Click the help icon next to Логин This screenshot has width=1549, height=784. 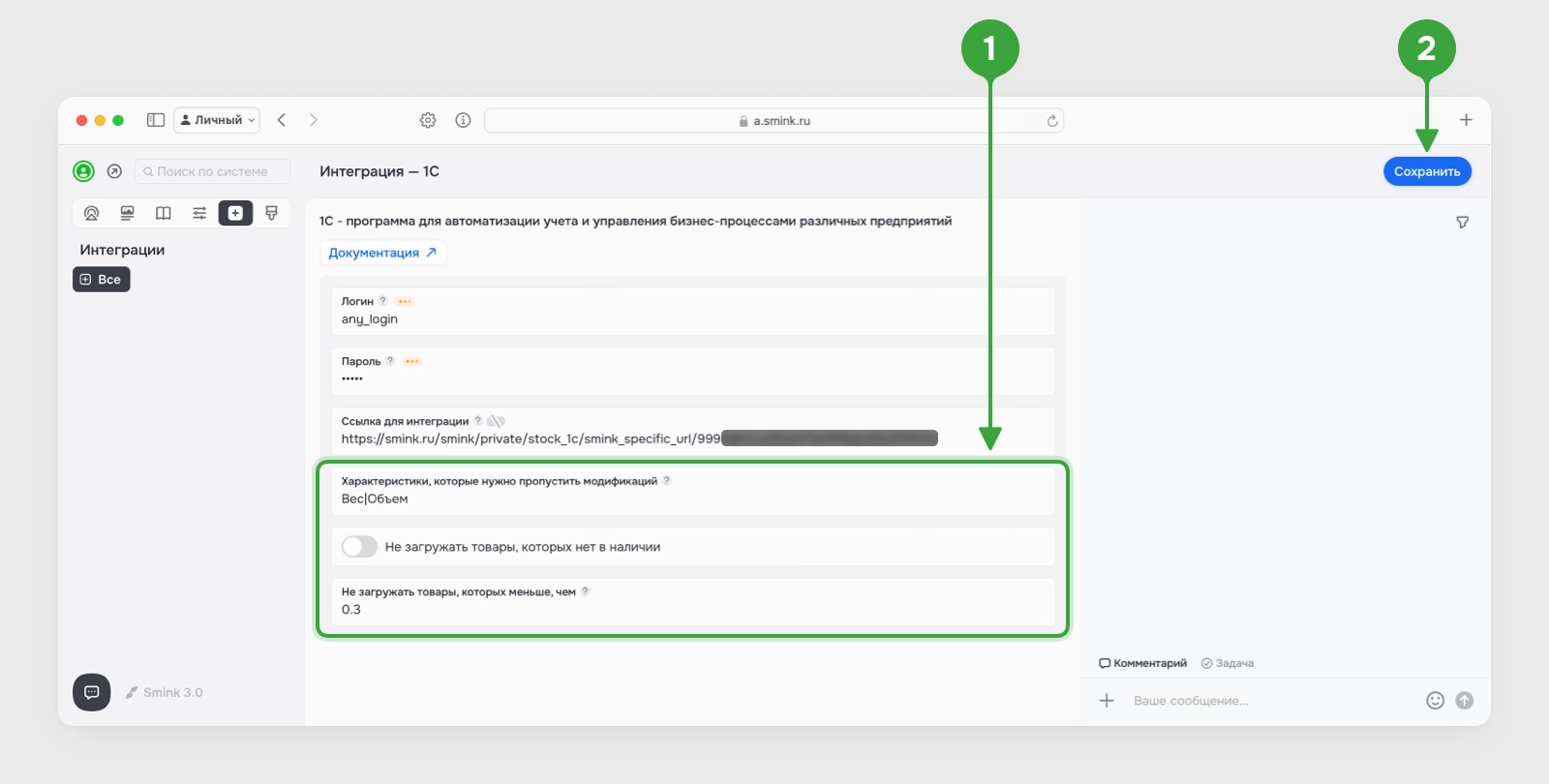[382, 301]
